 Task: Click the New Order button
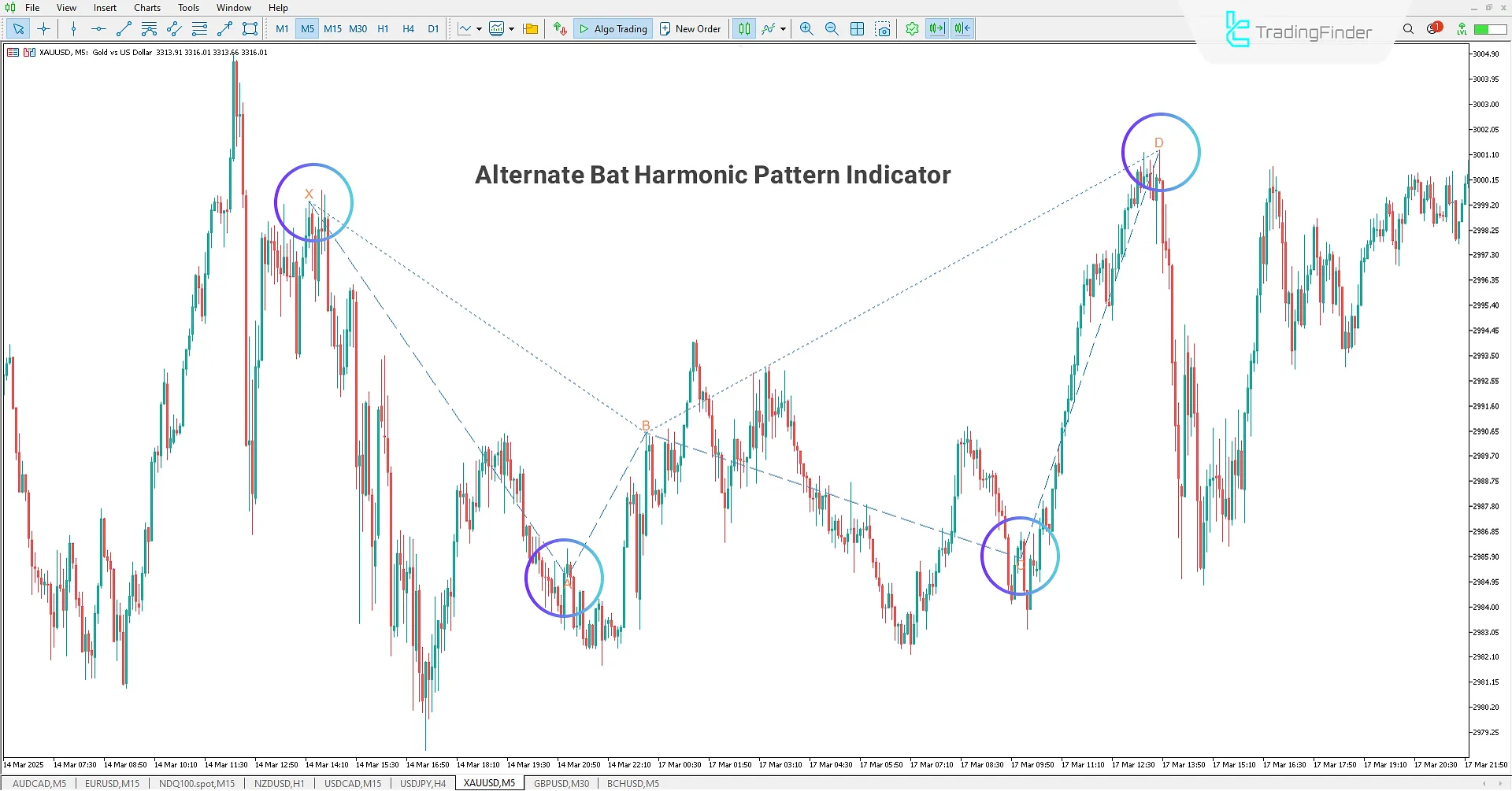[690, 28]
